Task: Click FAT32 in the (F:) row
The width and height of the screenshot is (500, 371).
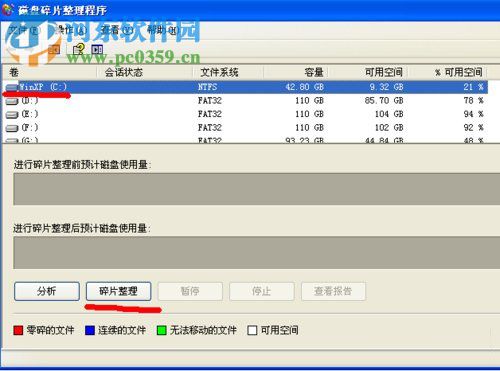Action: (x=210, y=128)
